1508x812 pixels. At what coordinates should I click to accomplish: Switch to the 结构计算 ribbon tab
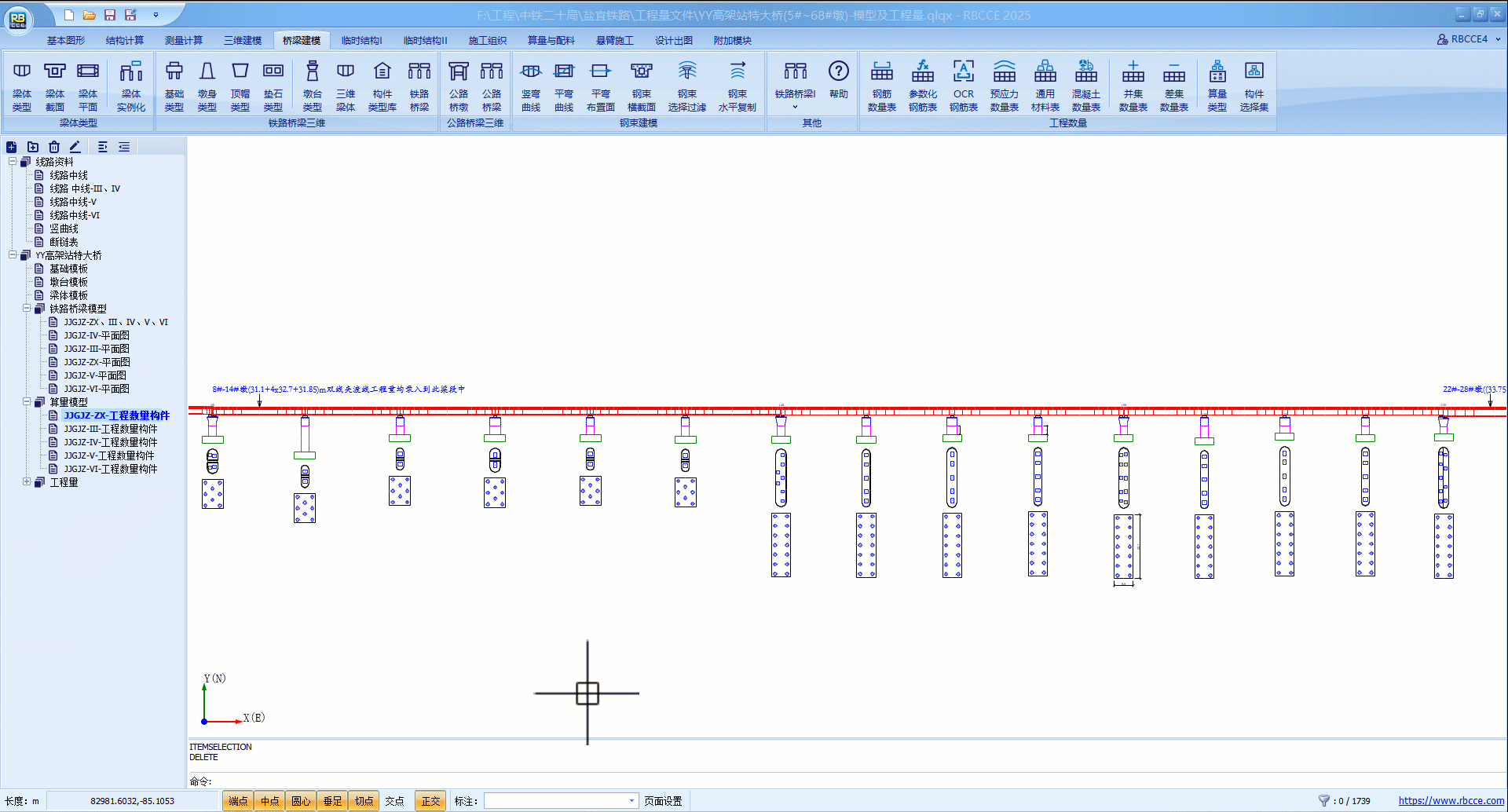click(125, 40)
